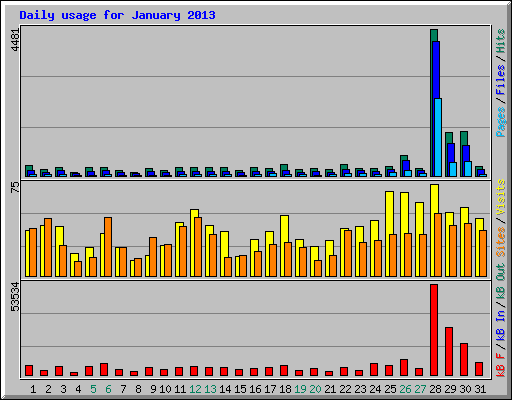Click day label 15 on x-axis
Screen dimensions: 512x400
pos(240,389)
